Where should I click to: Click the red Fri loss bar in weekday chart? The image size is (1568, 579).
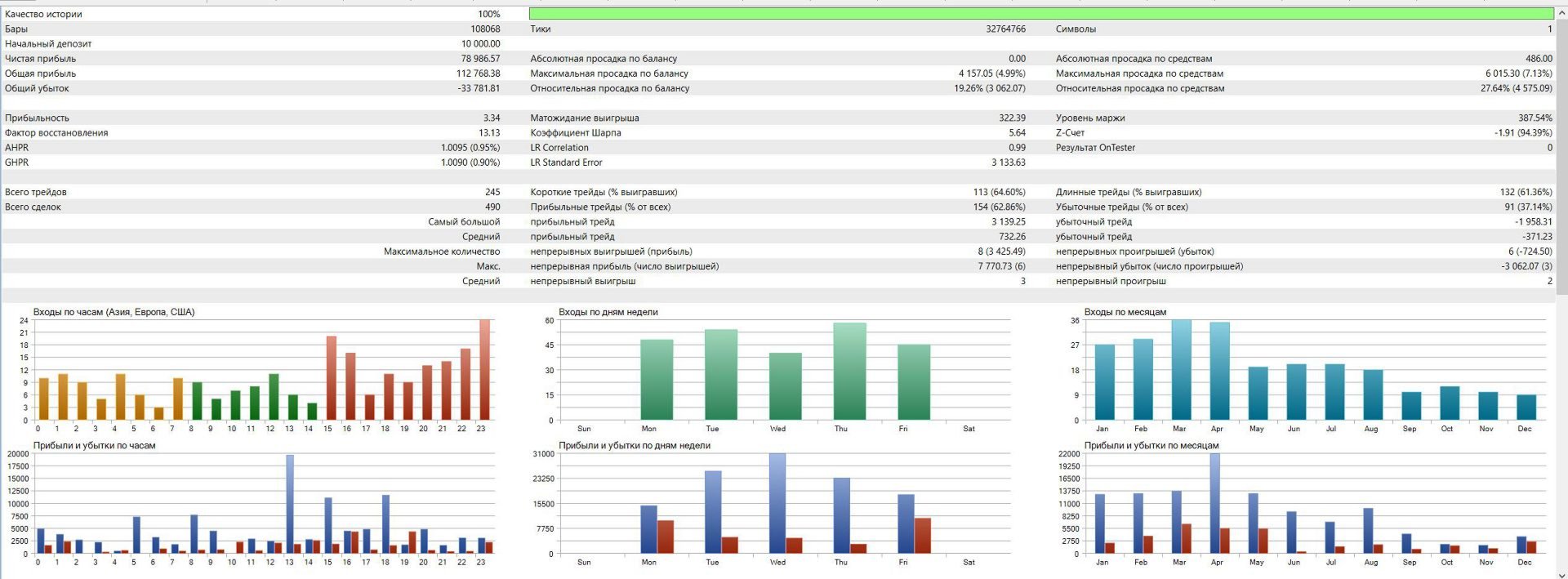pyautogui.click(x=923, y=536)
